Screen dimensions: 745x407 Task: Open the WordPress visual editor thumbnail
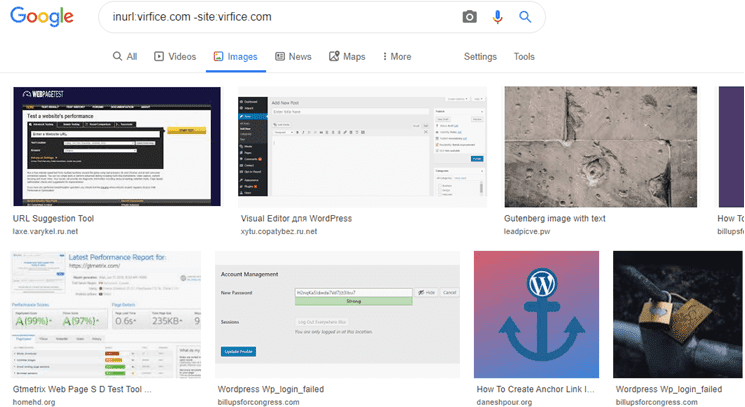pyautogui.click(x=362, y=147)
